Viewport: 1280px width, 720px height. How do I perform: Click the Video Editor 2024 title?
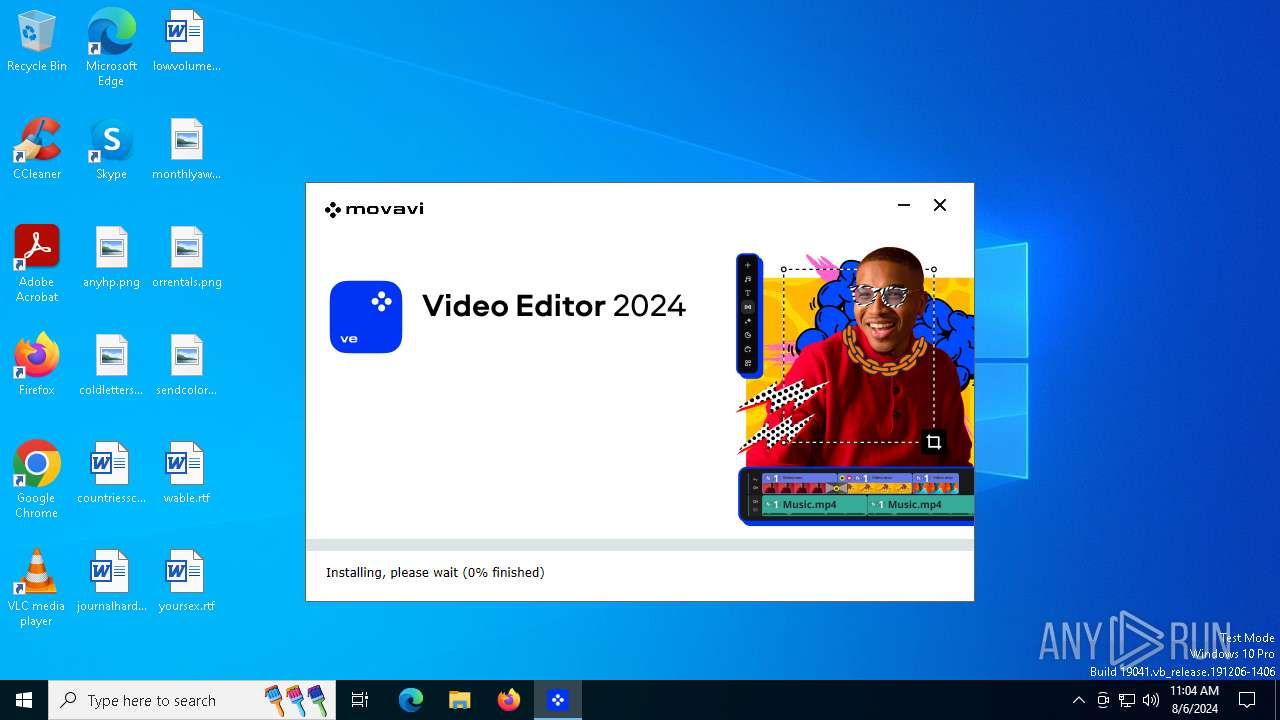(554, 306)
